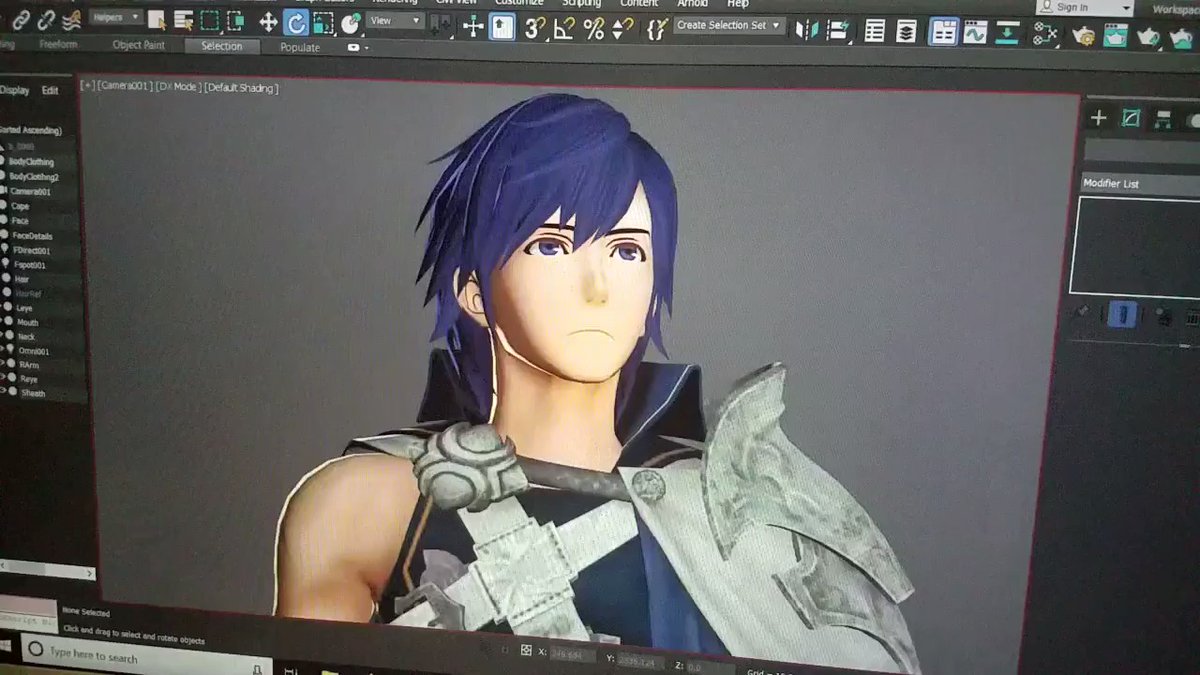Toggle Window/Crossing selection mode
This screenshot has height=675, width=1200.
[235, 20]
